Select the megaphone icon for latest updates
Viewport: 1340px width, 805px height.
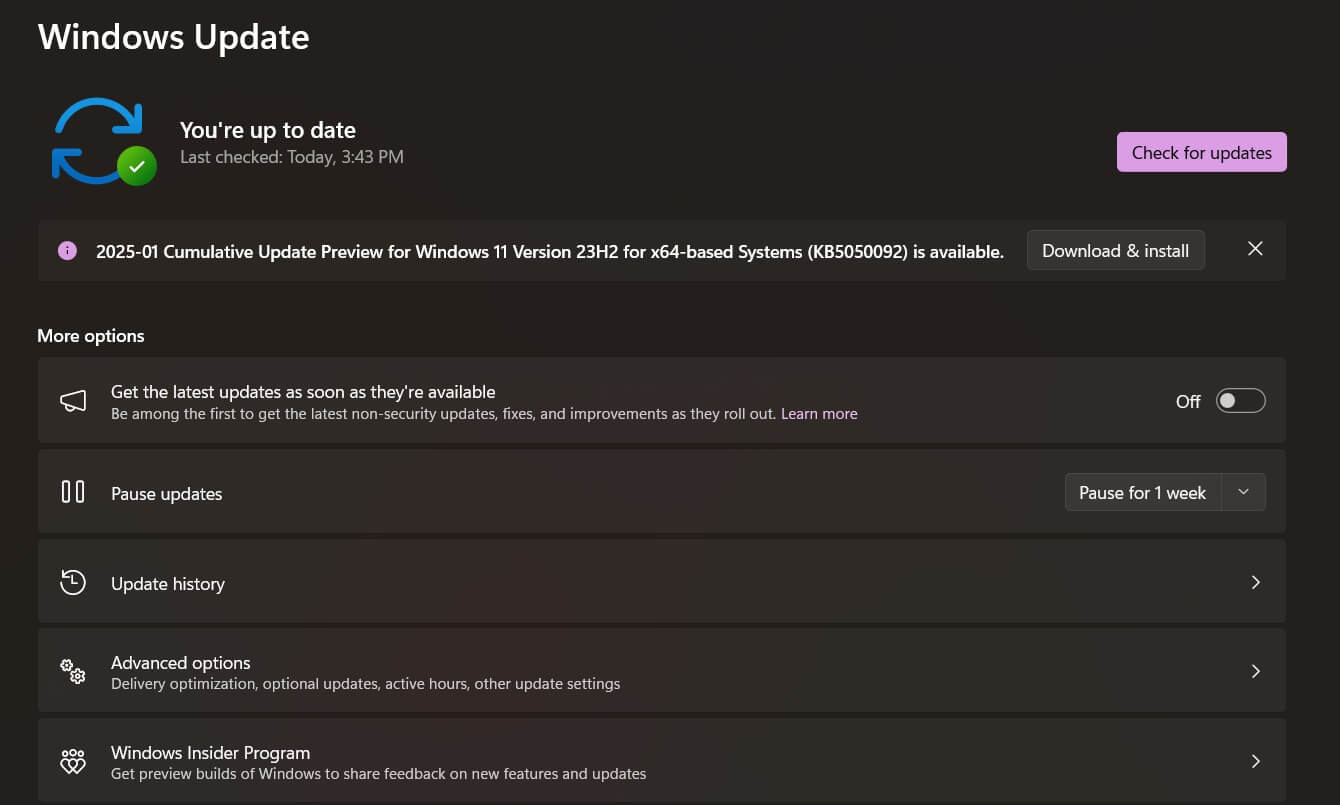(72, 400)
